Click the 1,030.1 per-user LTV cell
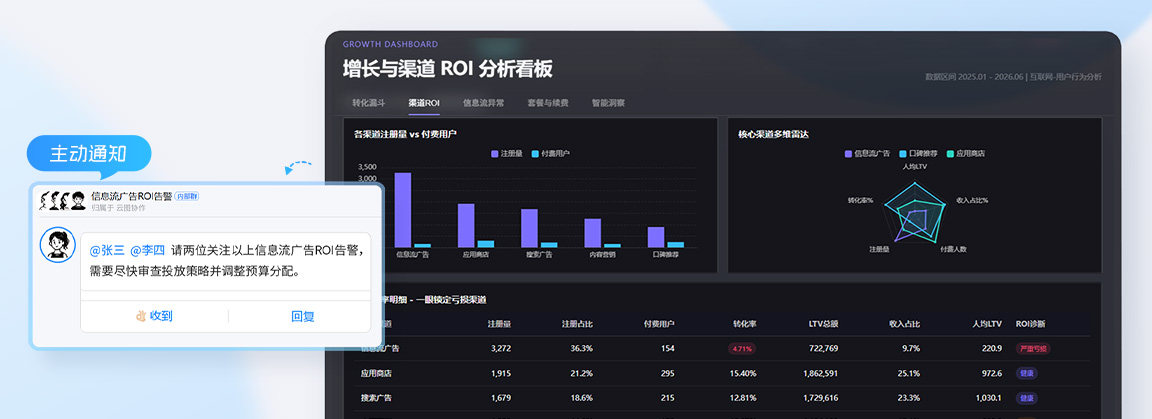 point(990,398)
